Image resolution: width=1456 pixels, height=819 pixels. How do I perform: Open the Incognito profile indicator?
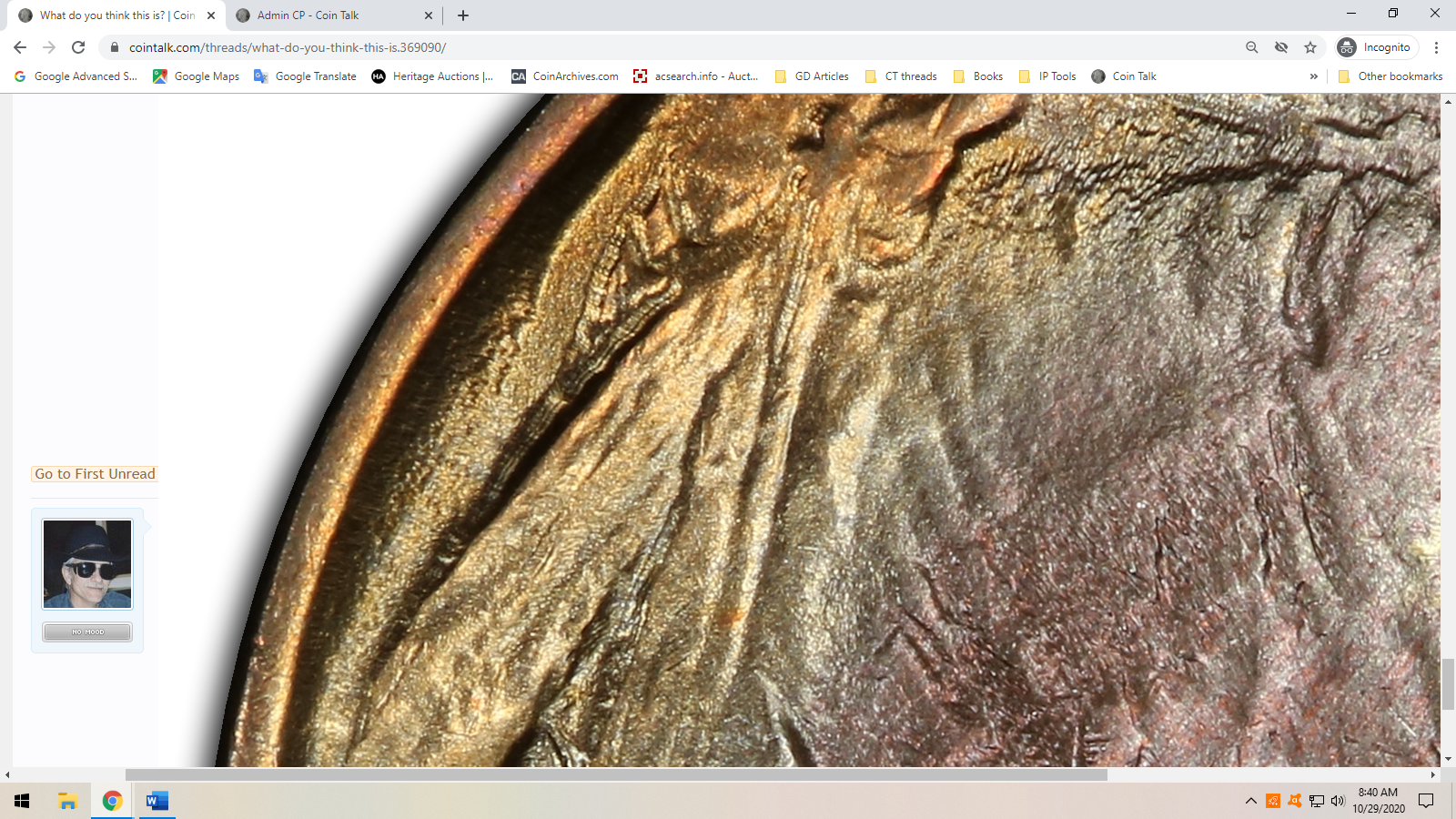(1377, 47)
